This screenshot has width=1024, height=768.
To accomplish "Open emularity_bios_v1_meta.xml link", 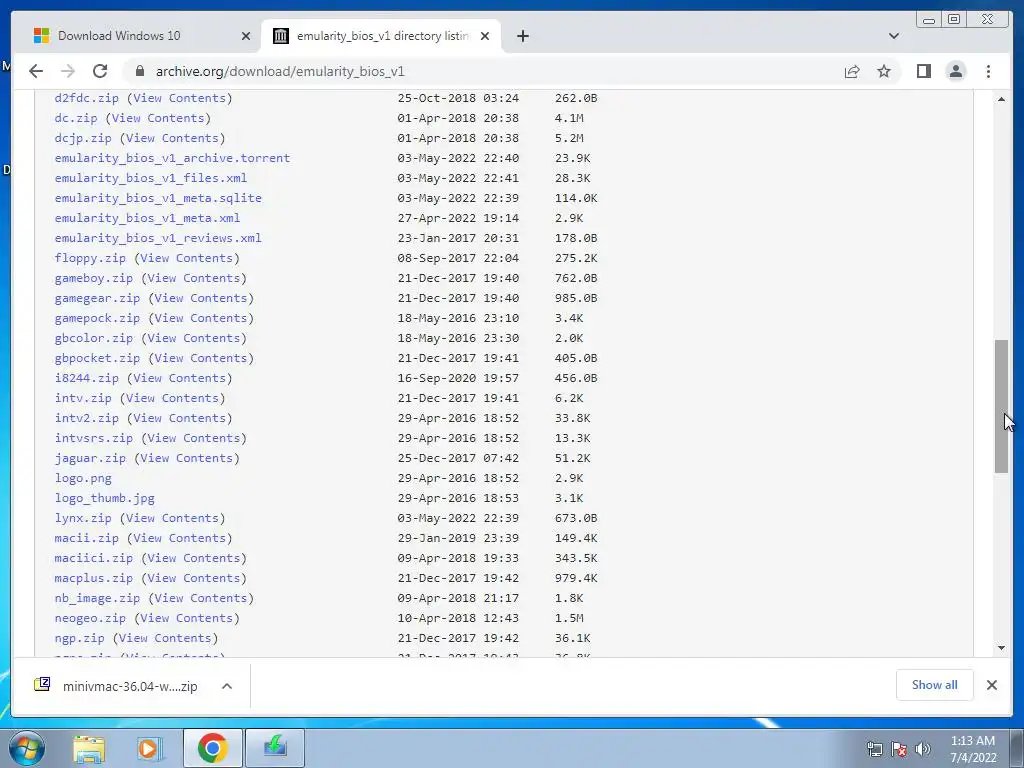I will coord(147,218).
